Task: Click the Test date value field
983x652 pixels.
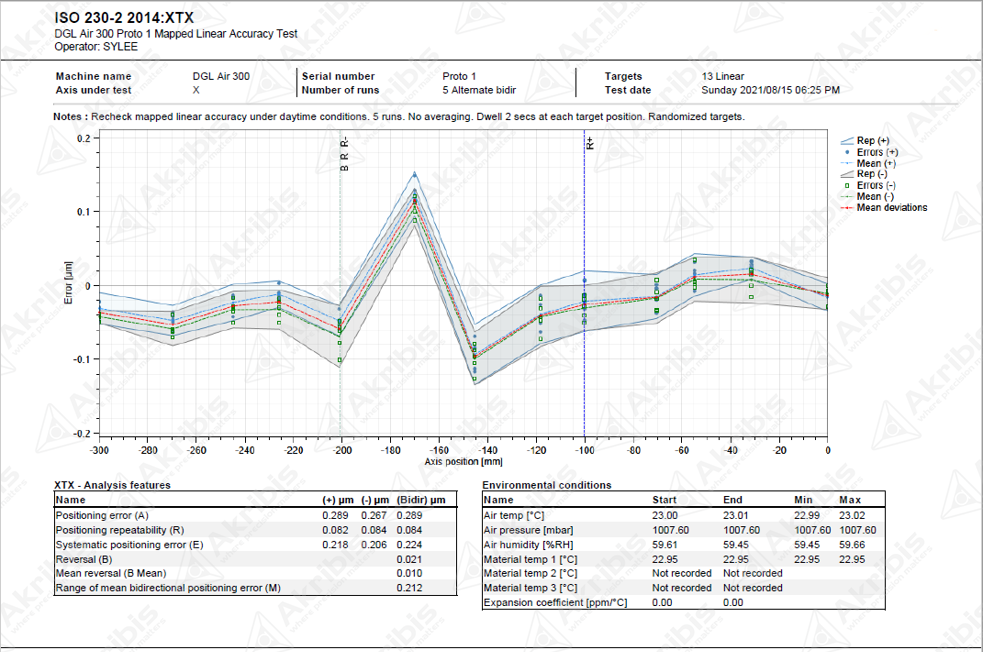Action: 770,90
